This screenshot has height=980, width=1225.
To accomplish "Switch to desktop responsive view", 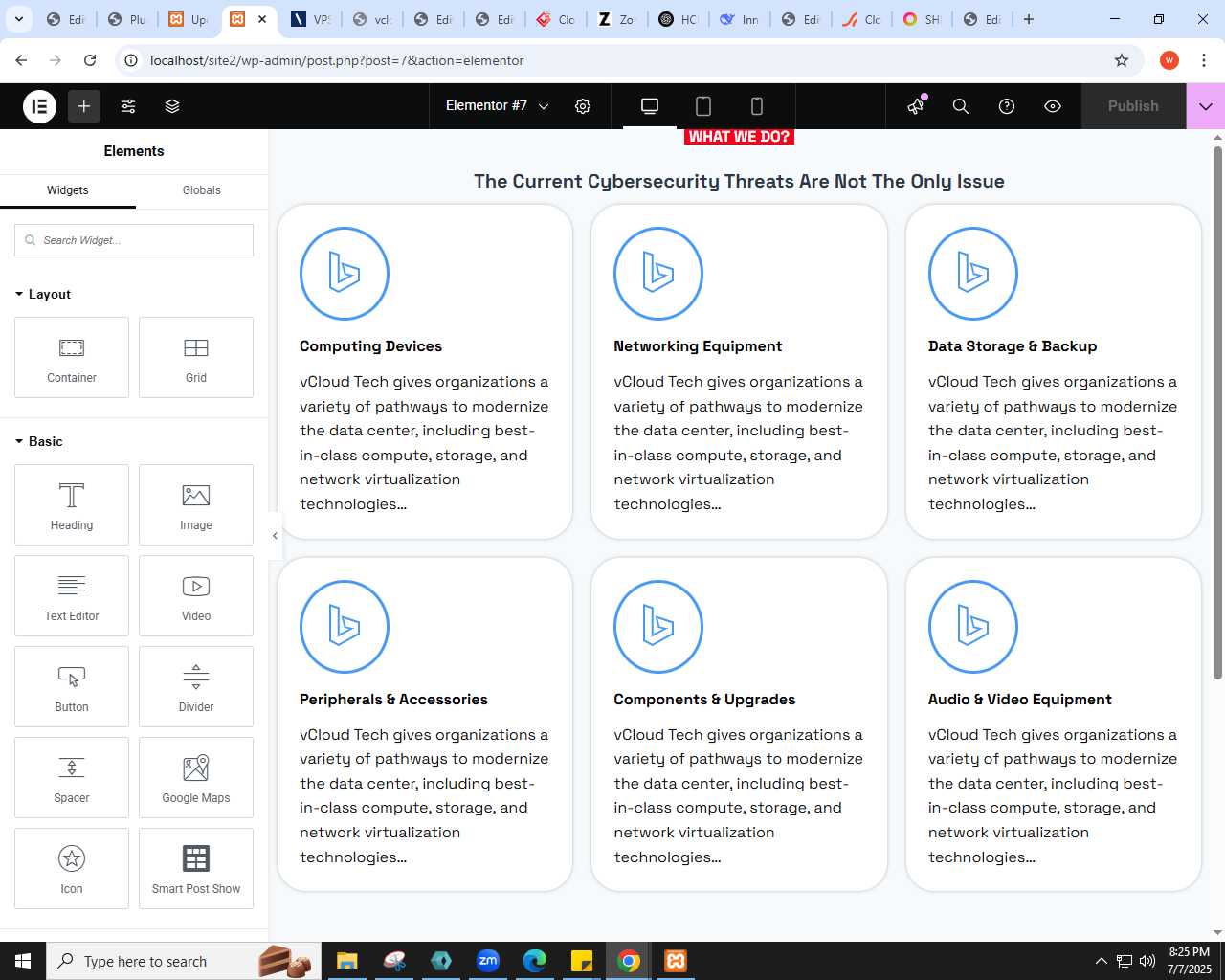I will [x=650, y=106].
